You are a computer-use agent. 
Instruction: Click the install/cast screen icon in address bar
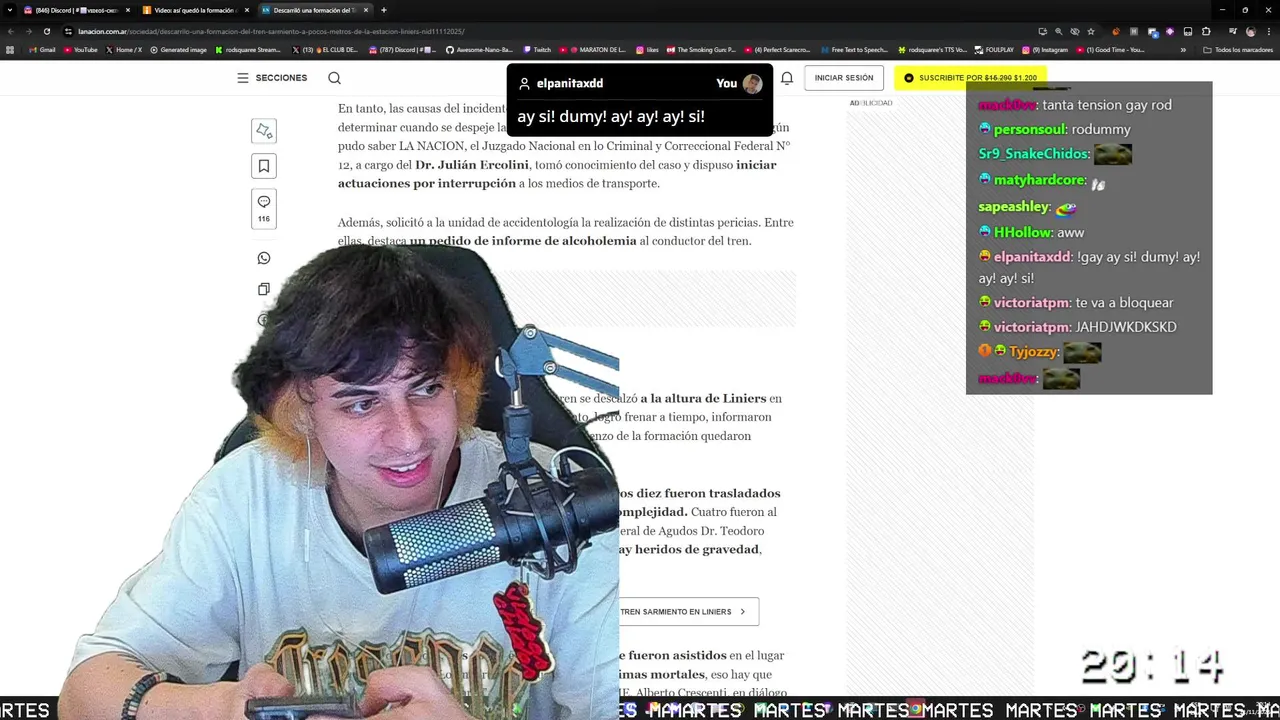point(1042,31)
